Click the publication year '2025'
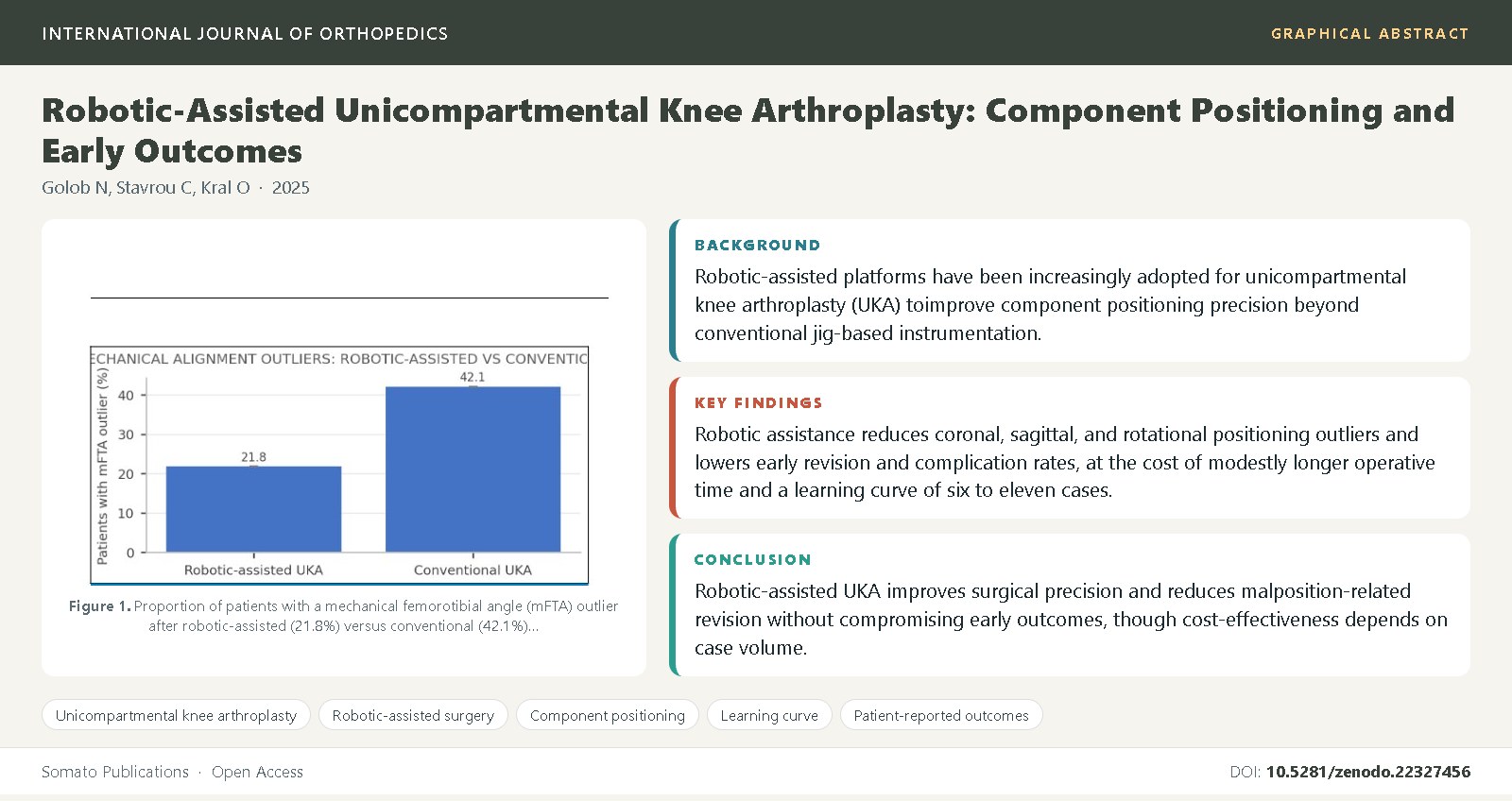 pos(291,187)
